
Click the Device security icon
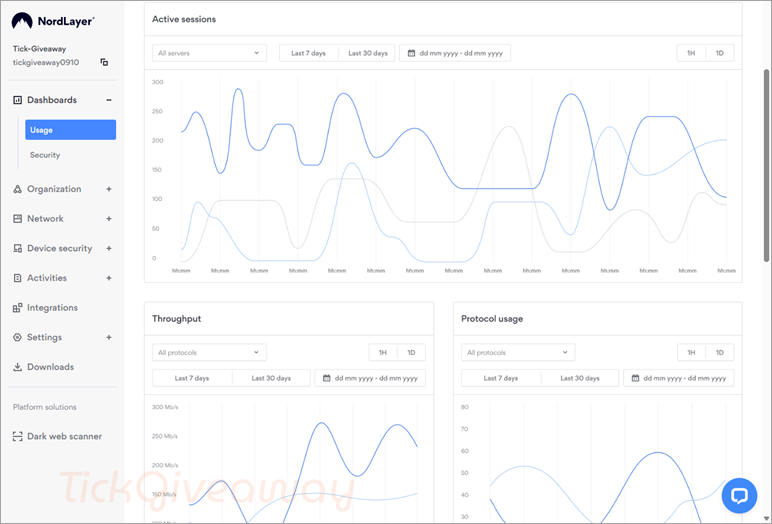(18, 248)
